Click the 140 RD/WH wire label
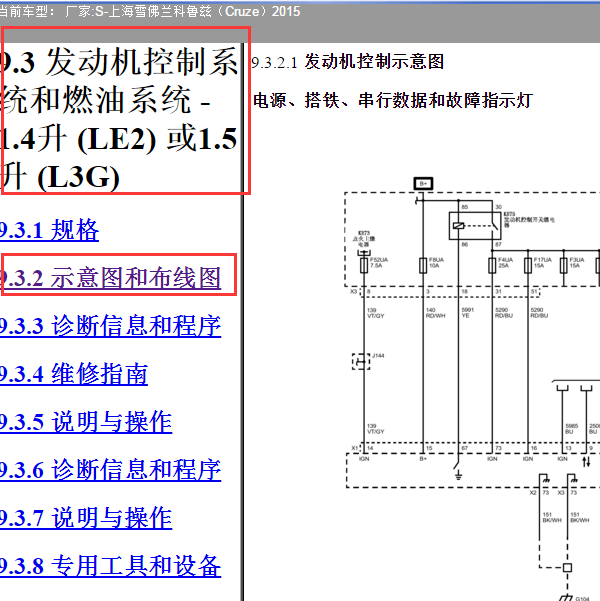The image size is (600, 601). (436, 313)
